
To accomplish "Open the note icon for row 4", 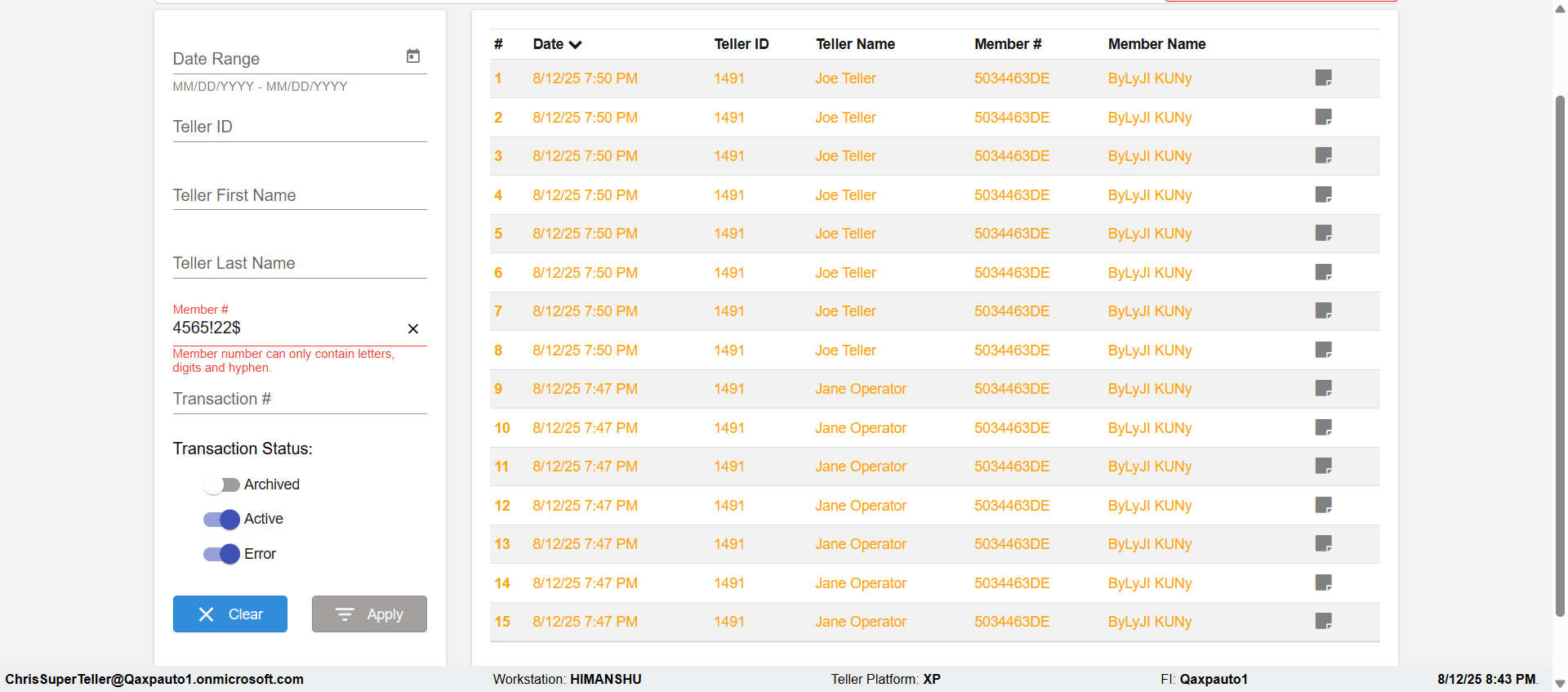I will 1323,194.
